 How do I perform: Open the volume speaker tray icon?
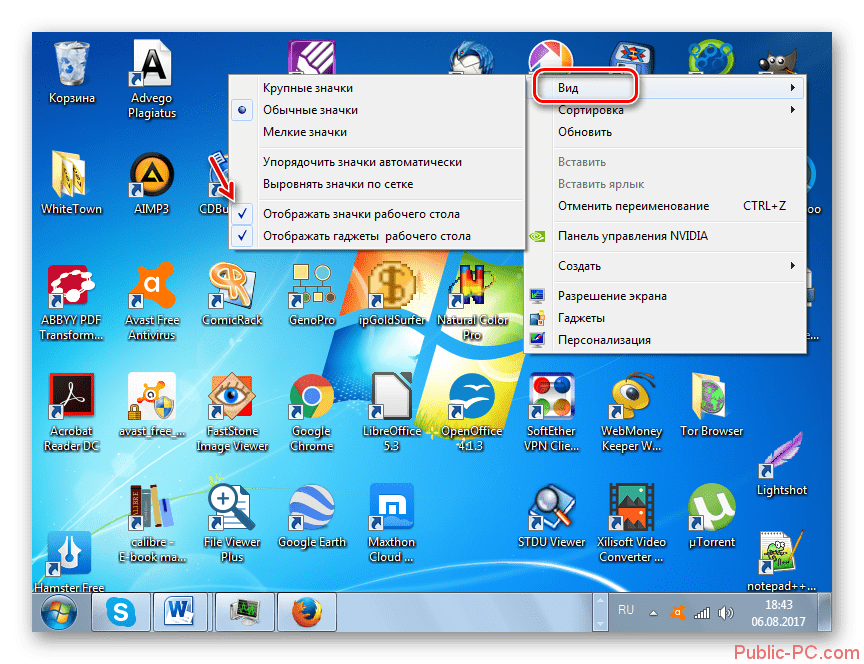(x=726, y=613)
